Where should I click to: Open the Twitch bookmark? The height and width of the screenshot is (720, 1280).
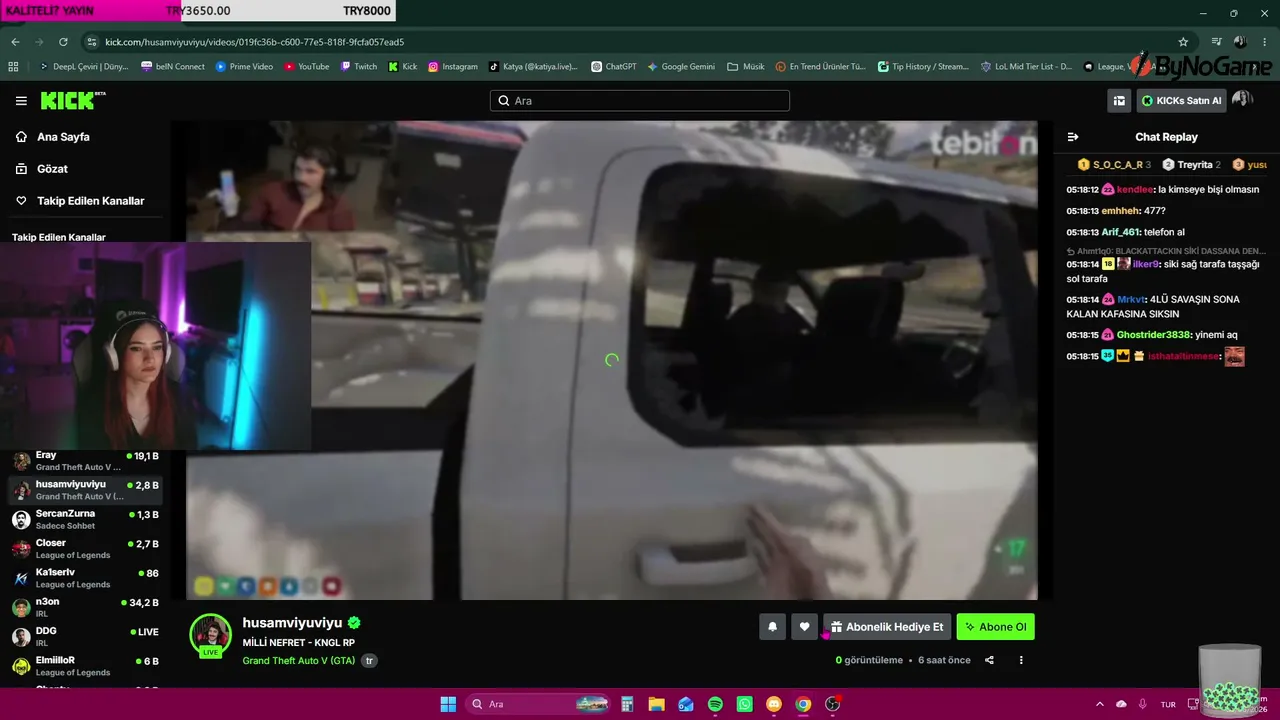click(359, 67)
